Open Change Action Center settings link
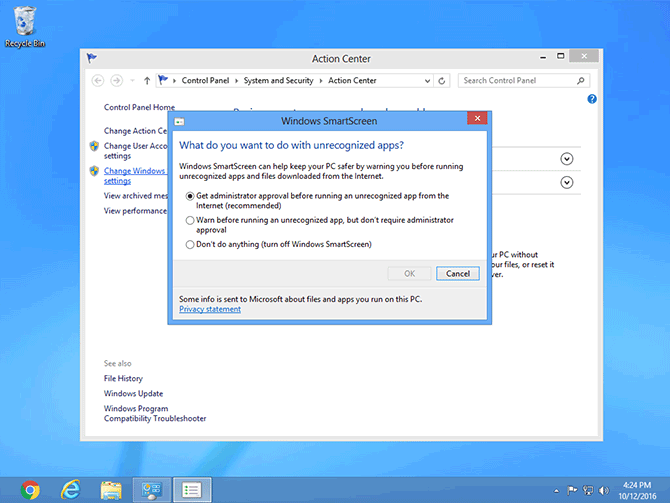 [135, 131]
